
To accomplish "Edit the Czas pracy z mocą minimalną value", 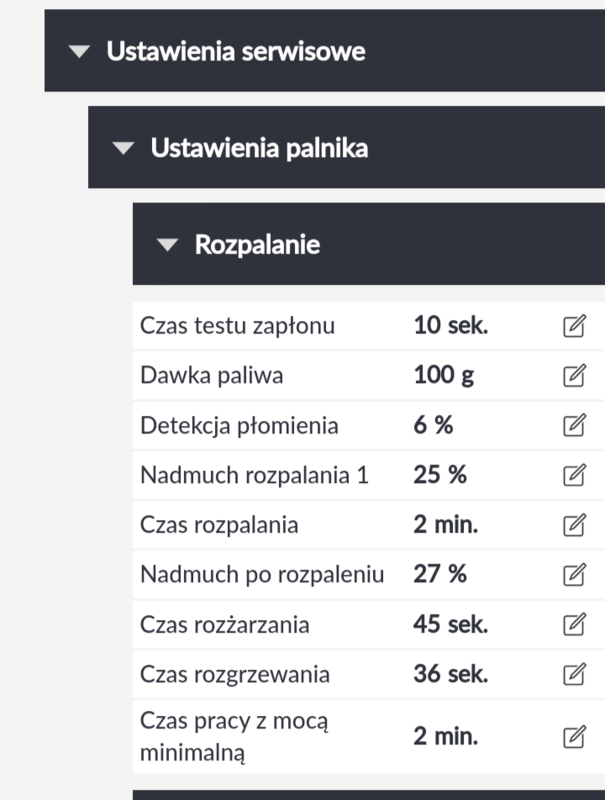I will (x=573, y=737).
